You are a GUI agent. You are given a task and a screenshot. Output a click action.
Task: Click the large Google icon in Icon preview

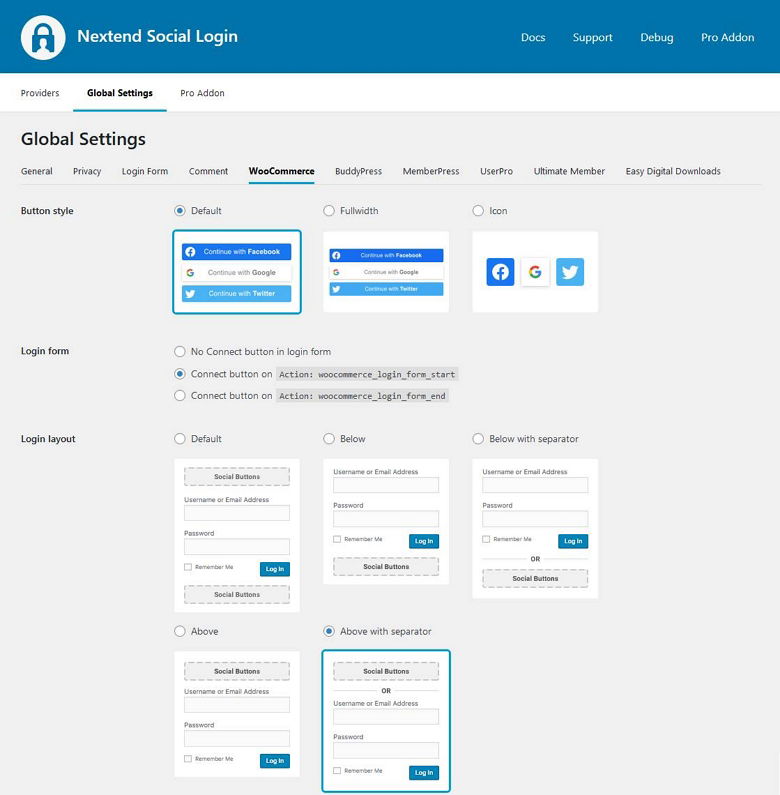coord(535,272)
